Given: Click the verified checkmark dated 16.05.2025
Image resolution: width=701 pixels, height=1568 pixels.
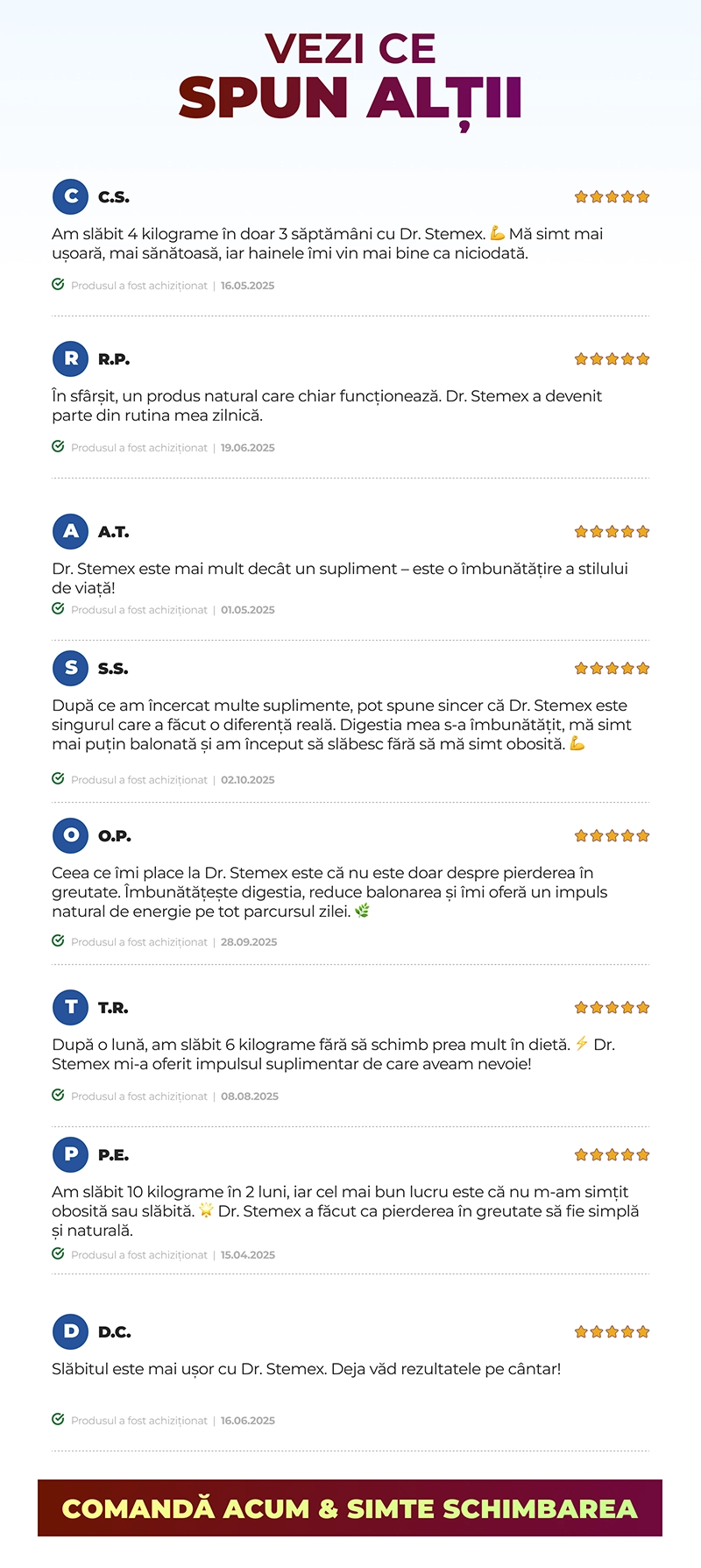Looking at the screenshot, I should tap(58, 284).
